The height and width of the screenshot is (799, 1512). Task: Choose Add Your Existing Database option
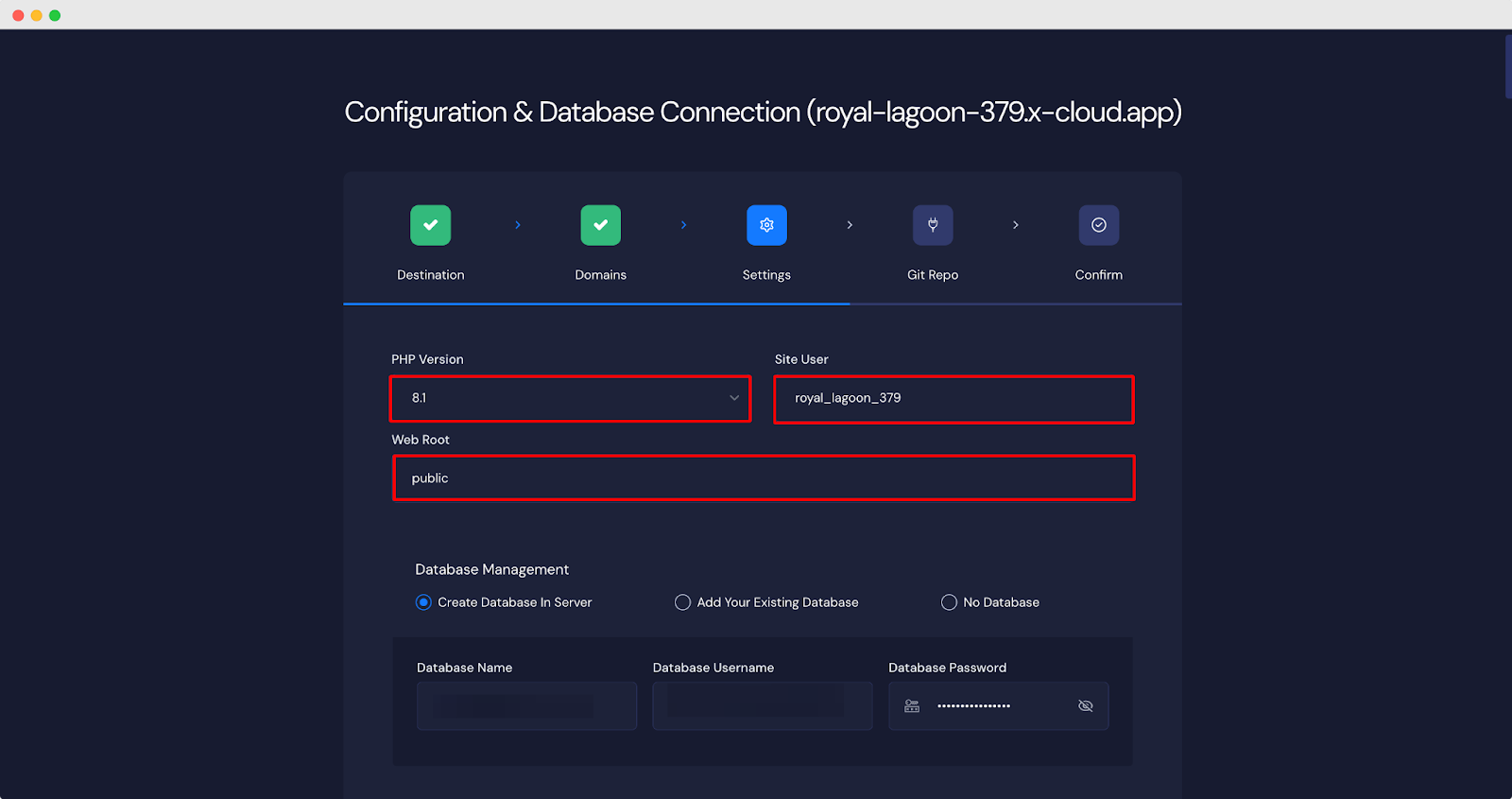click(x=682, y=602)
